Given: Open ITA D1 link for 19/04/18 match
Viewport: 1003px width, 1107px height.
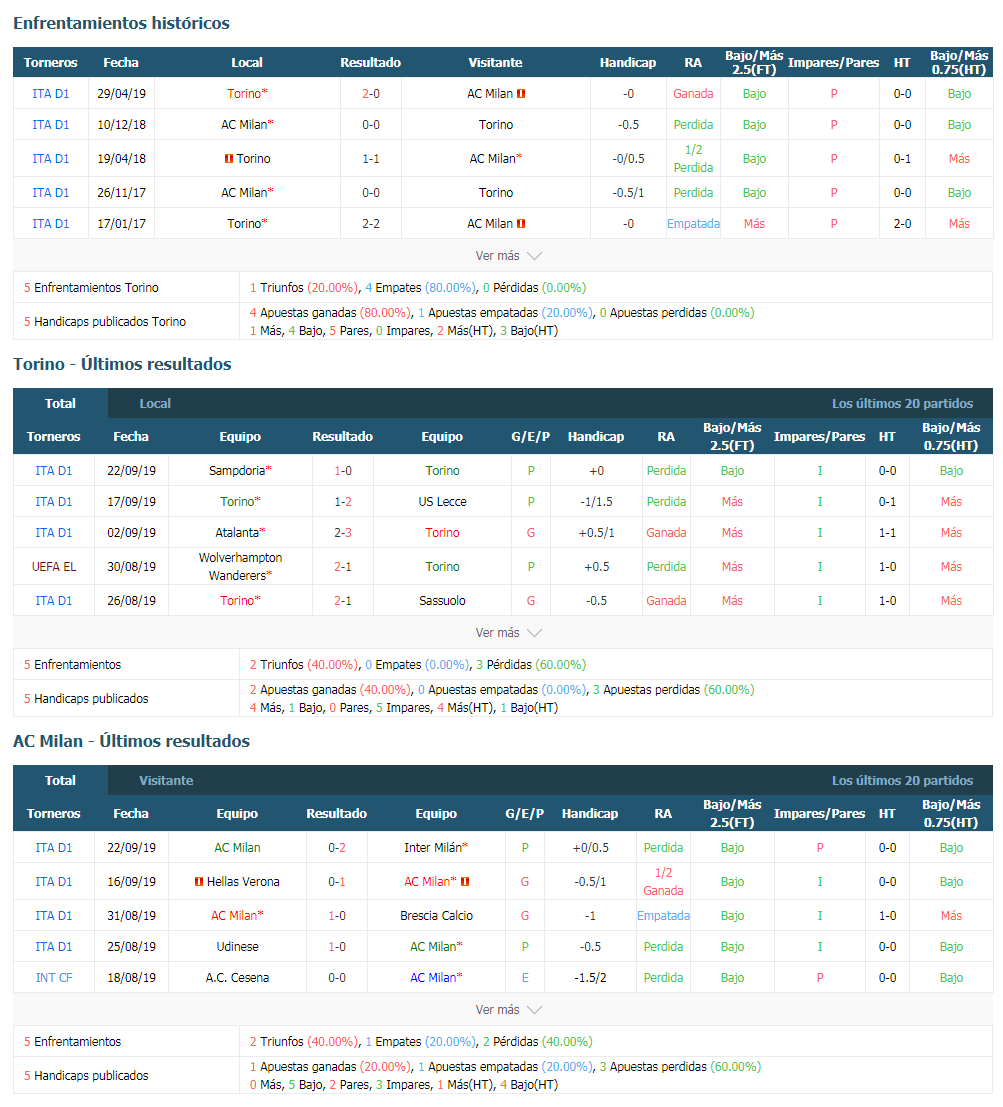Looking at the screenshot, I should (51, 158).
